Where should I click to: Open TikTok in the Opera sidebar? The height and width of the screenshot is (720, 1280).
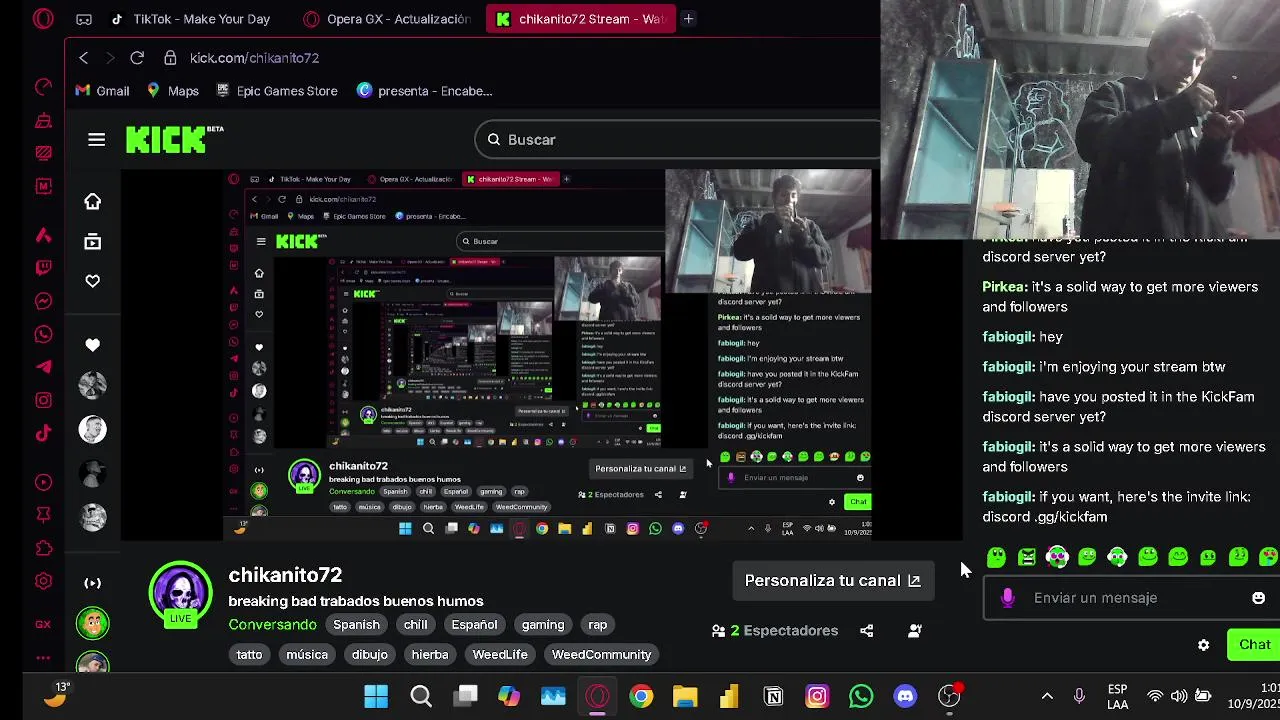click(43, 433)
